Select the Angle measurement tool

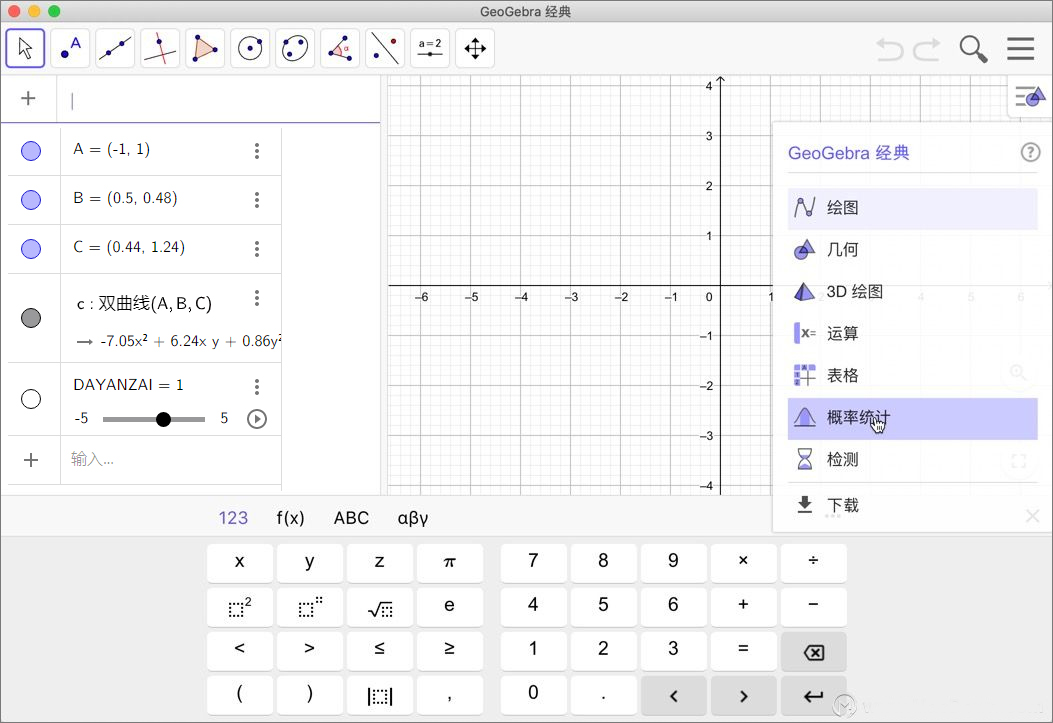(339, 47)
